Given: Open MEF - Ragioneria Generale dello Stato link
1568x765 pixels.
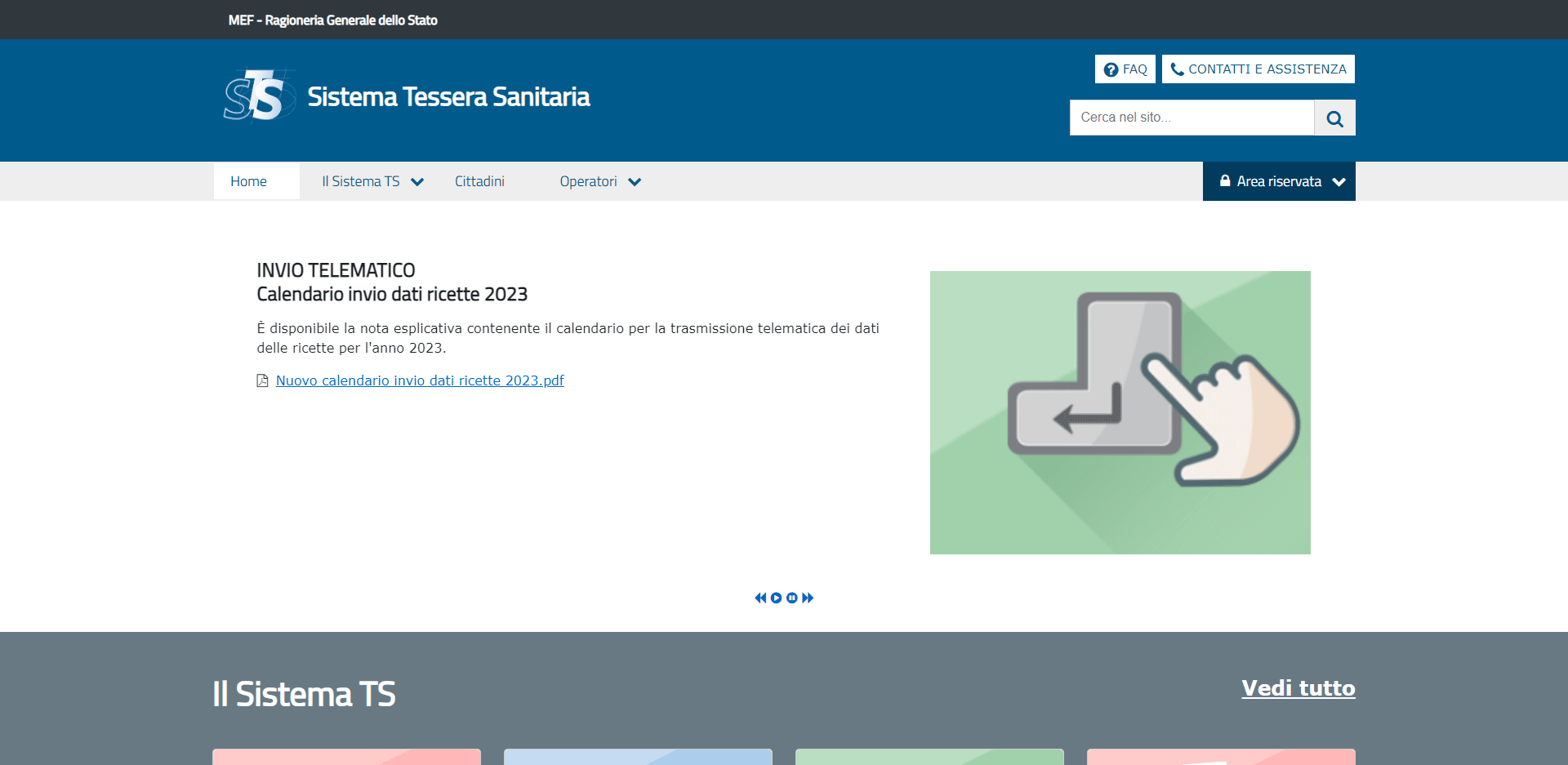Looking at the screenshot, I should pyautogui.click(x=332, y=20).
